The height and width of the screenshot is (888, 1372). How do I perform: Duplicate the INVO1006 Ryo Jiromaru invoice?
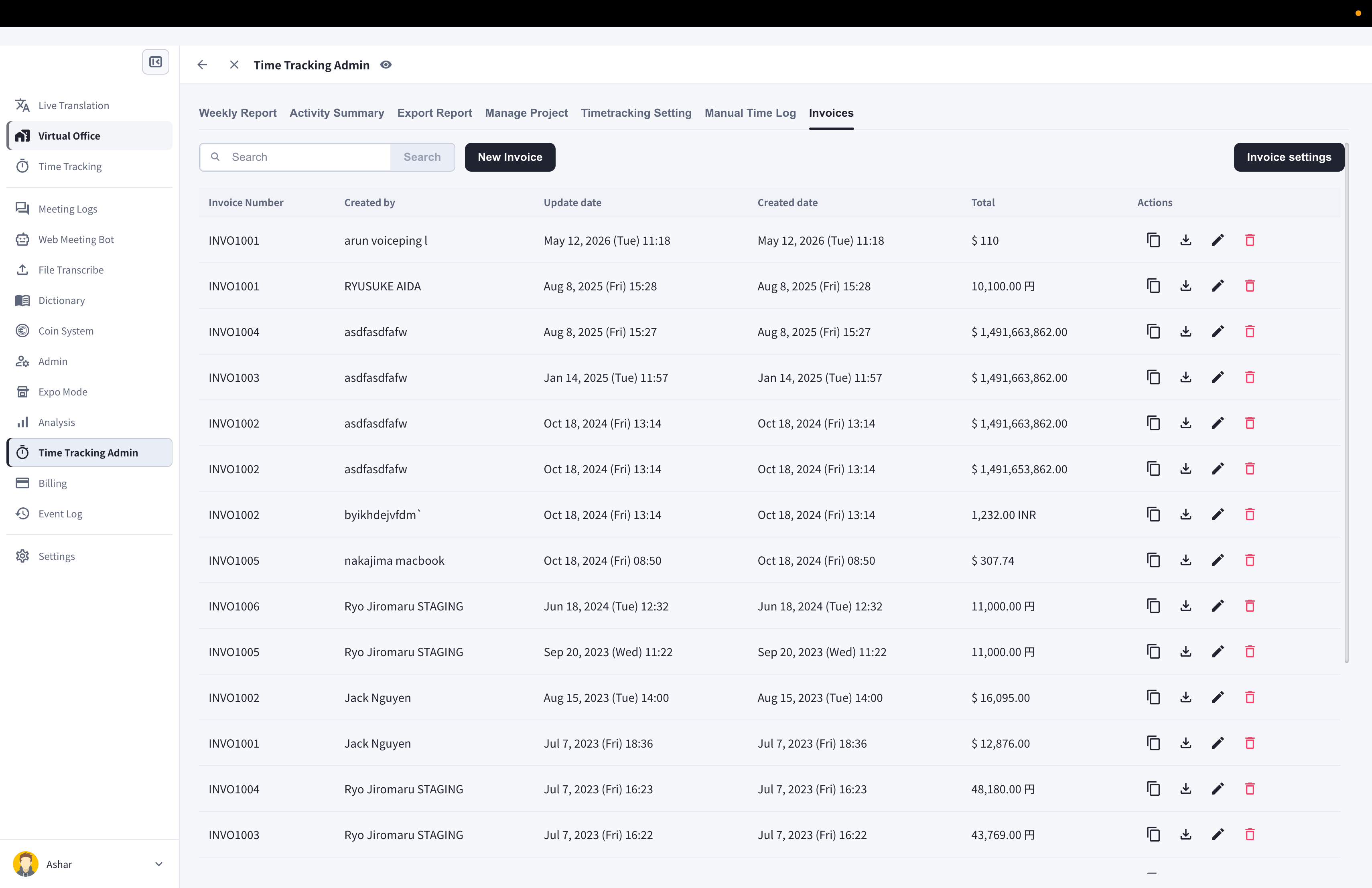[x=1153, y=606]
